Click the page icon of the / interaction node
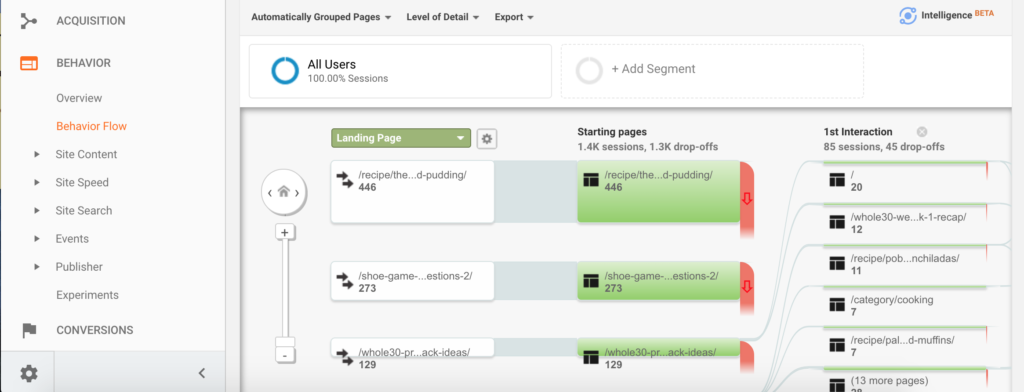Viewport: 1024px width, 392px height. point(837,181)
